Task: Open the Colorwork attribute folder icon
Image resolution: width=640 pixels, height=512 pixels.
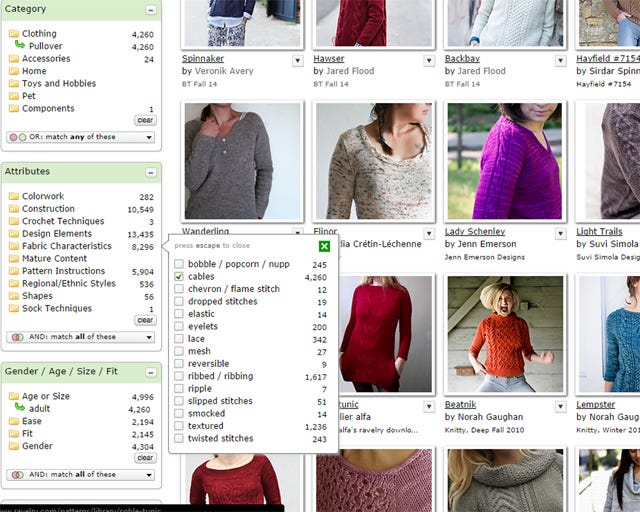Action: tap(14, 196)
